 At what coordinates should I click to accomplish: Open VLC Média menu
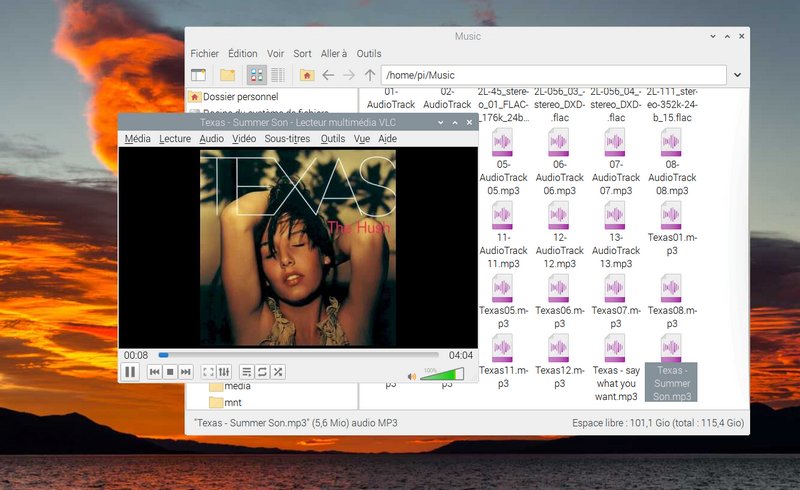(x=138, y=139)
